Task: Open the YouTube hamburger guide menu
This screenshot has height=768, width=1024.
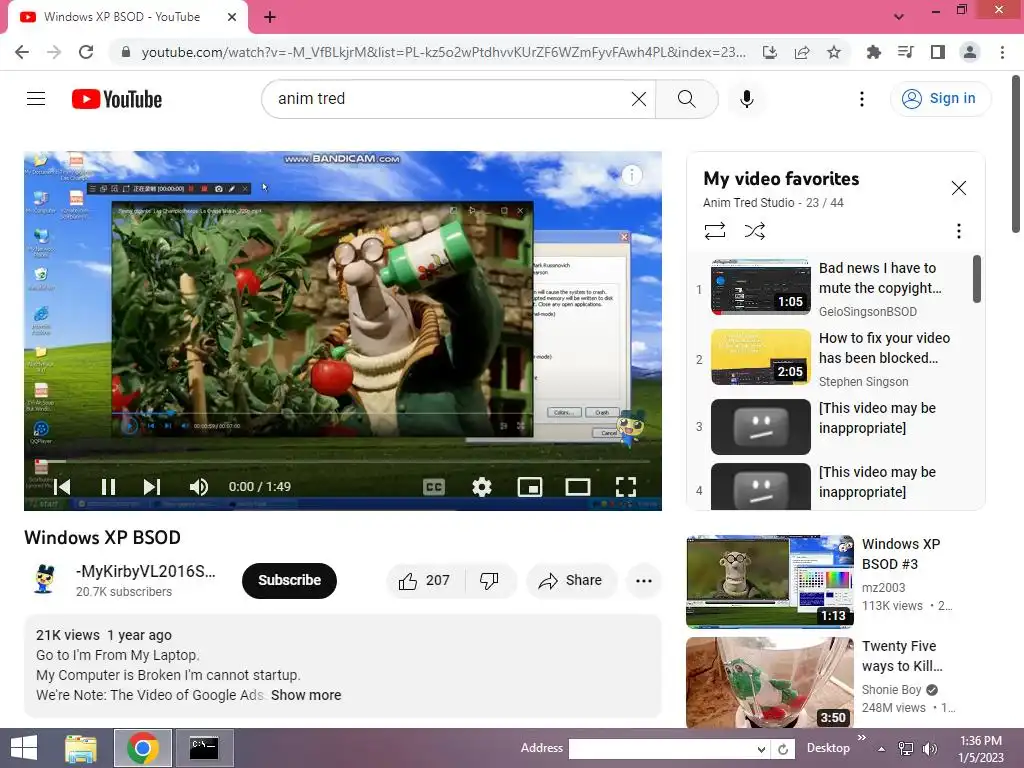Action: click(x=36, y=99)
